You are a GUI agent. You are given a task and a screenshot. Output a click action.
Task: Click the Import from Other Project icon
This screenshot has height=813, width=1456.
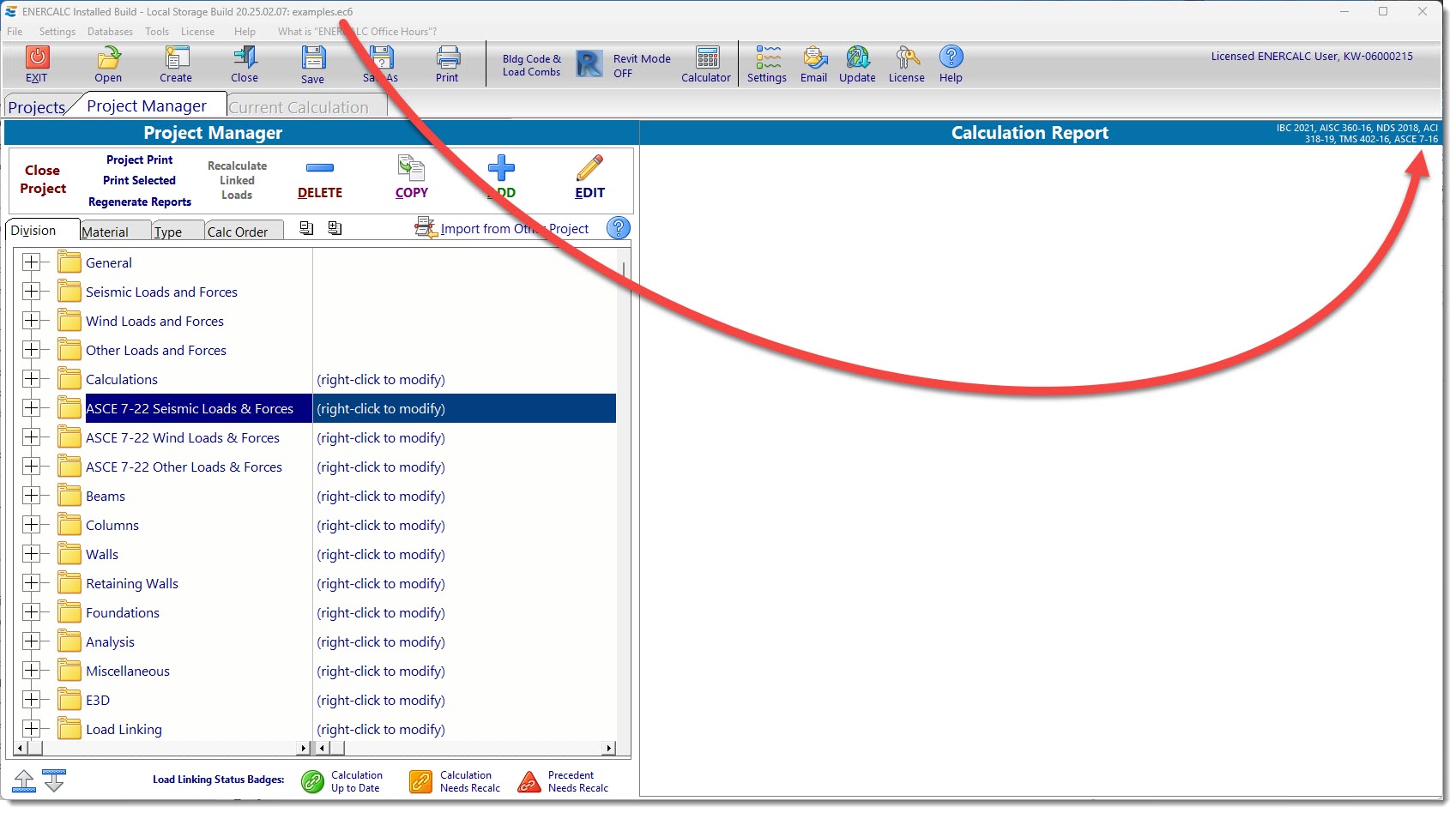tap(426, 228)
